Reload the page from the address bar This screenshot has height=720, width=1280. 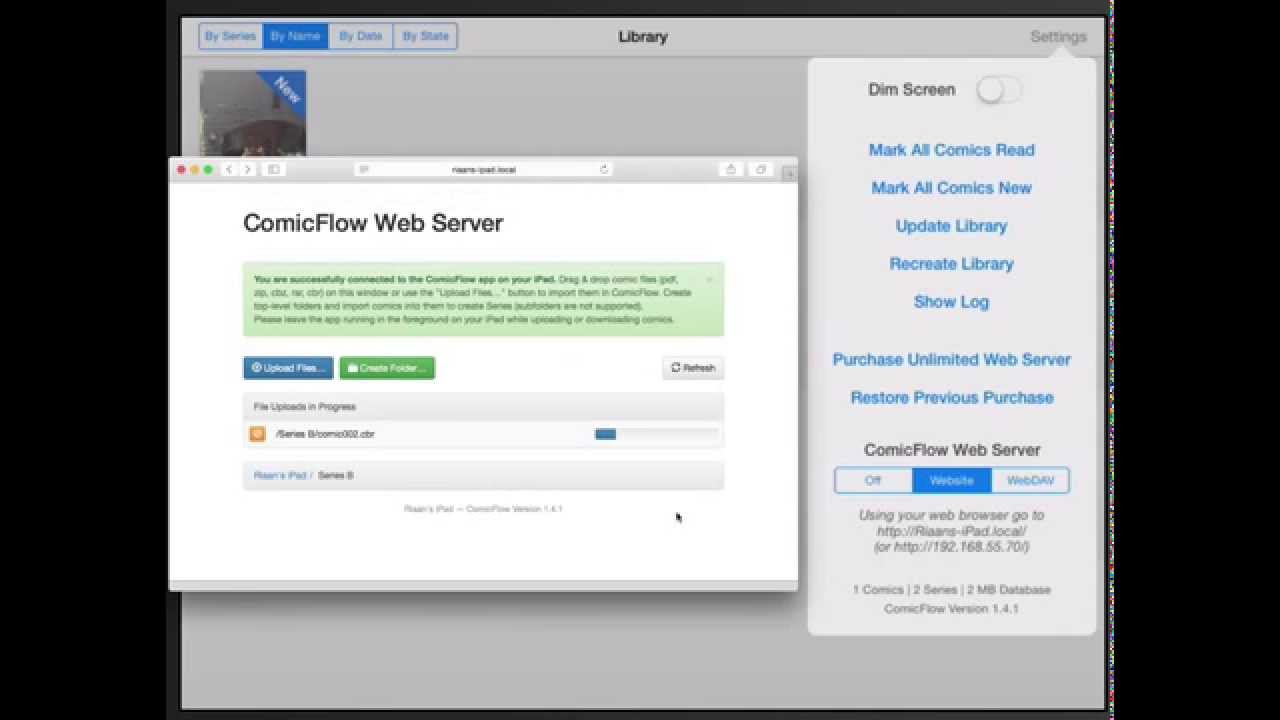(604, 170)
